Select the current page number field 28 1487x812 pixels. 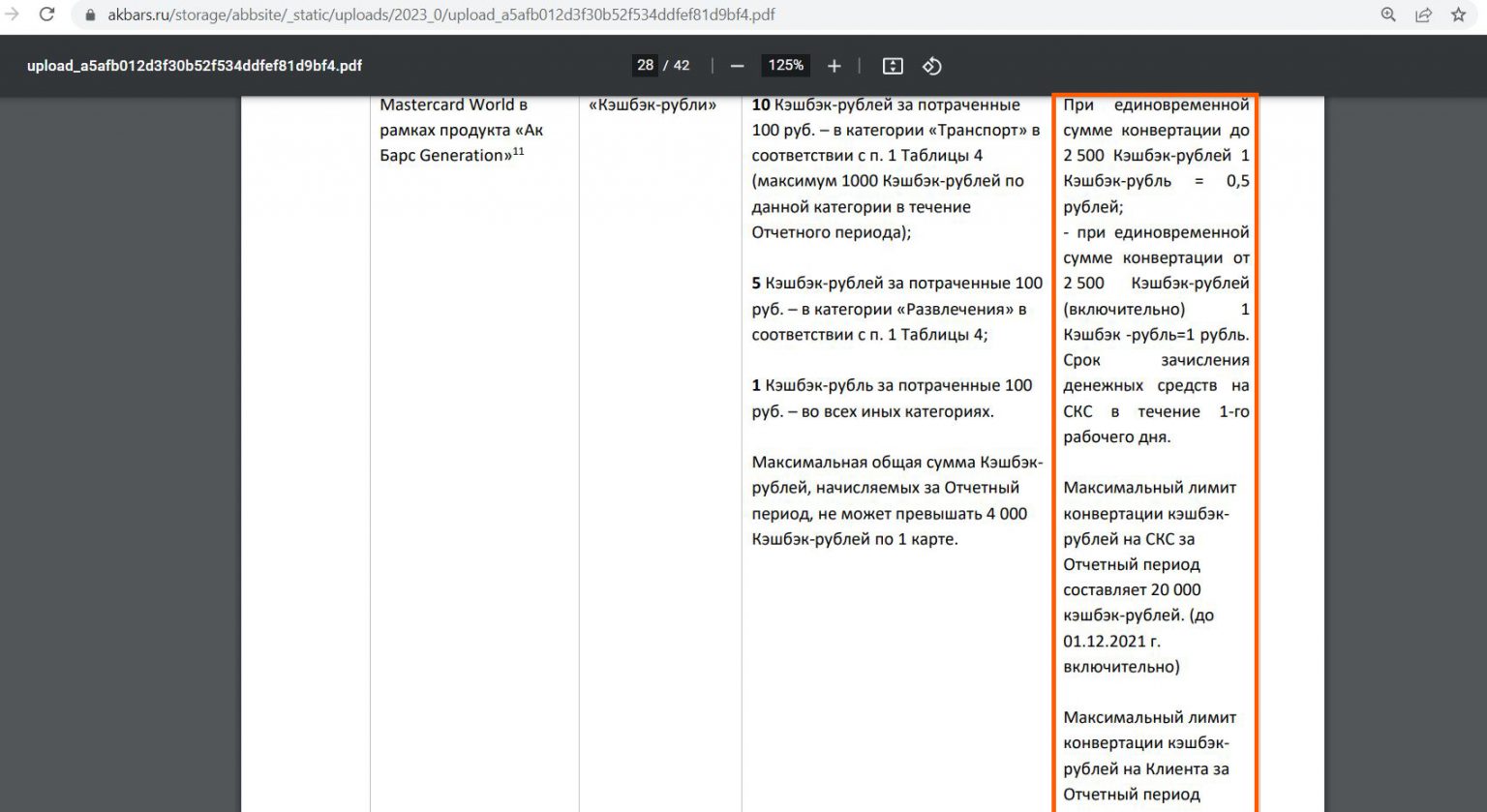pyautogui.click(x=645, y=65)
